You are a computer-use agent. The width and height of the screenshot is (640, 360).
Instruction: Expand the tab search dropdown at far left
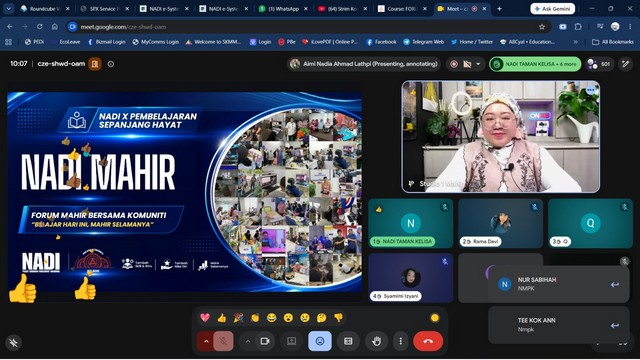coord(8,9)
